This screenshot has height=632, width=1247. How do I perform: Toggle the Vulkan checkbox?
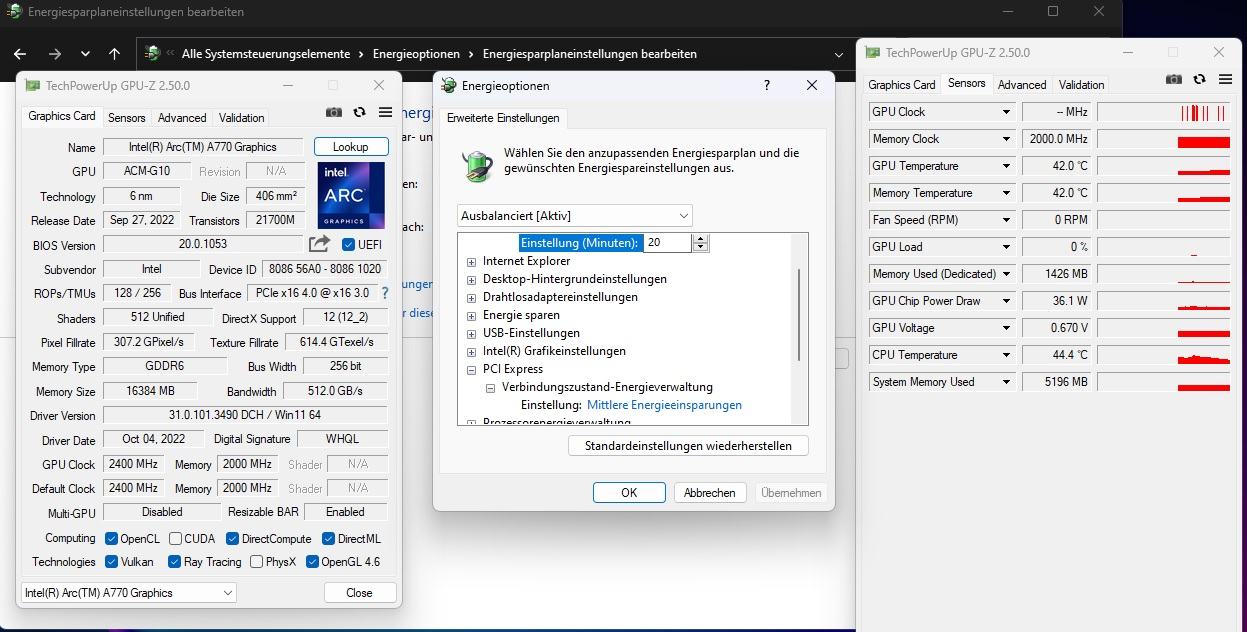coord(111,562)
